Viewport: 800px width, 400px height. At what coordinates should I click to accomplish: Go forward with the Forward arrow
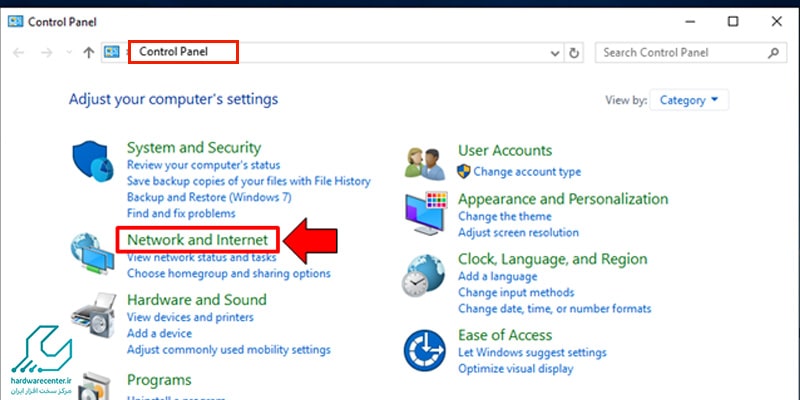46,53
